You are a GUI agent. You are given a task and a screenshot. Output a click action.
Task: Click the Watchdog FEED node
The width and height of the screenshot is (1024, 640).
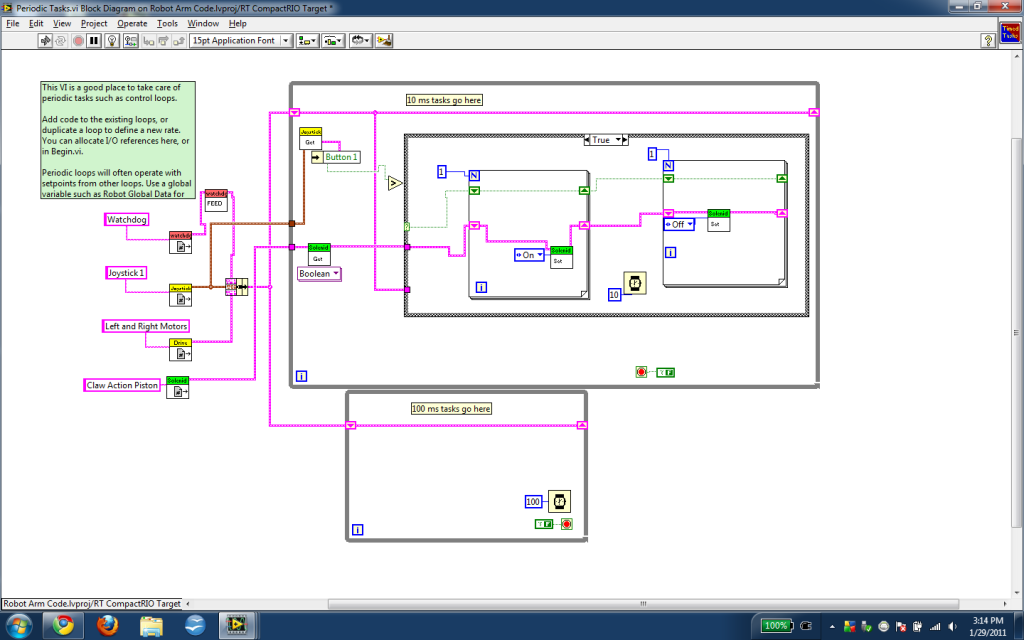point(215,199)
